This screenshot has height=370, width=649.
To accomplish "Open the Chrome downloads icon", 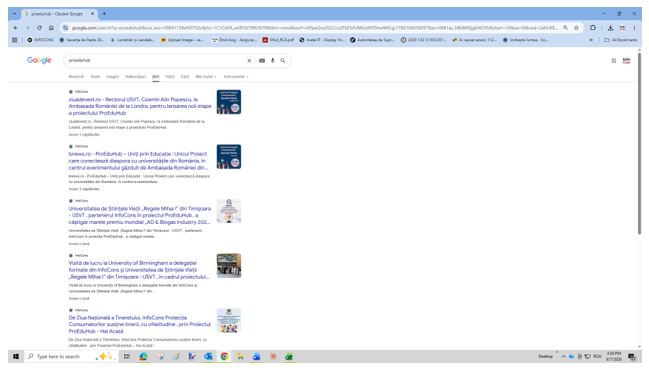I will click(610, 28).
